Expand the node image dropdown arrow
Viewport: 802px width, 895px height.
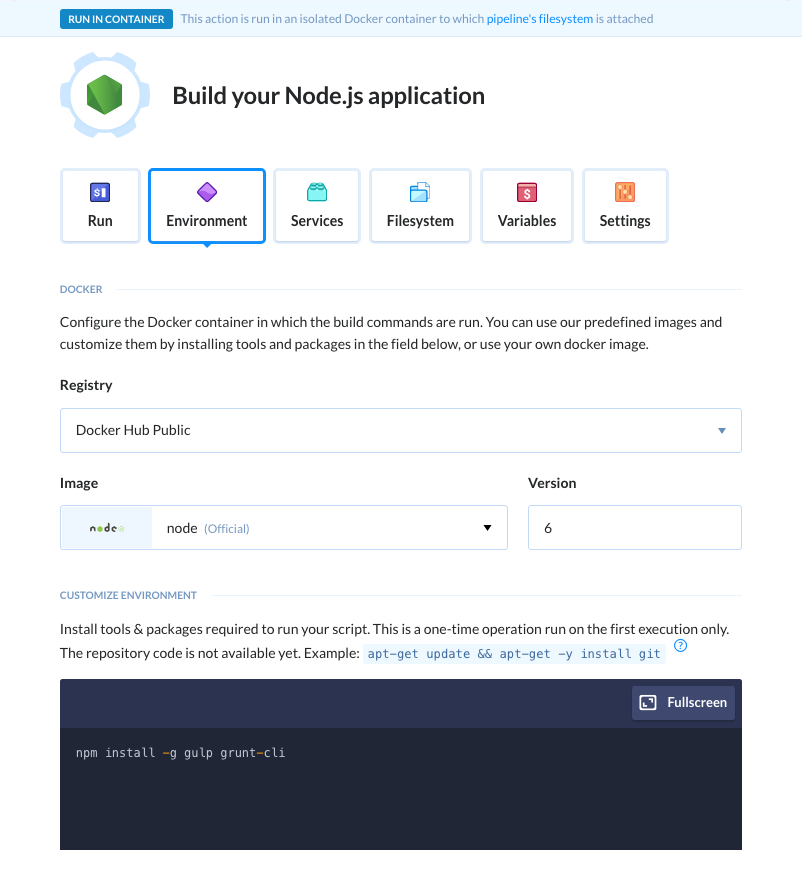coord(487,527)
